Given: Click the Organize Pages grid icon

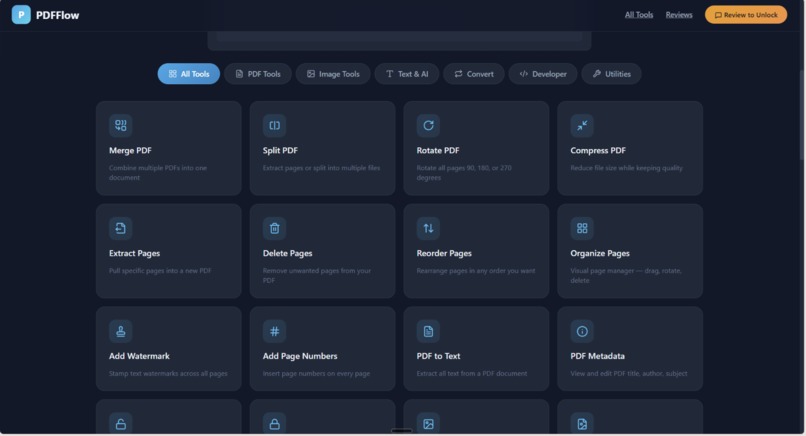Looking at the screenshot, I should point(582,228).
